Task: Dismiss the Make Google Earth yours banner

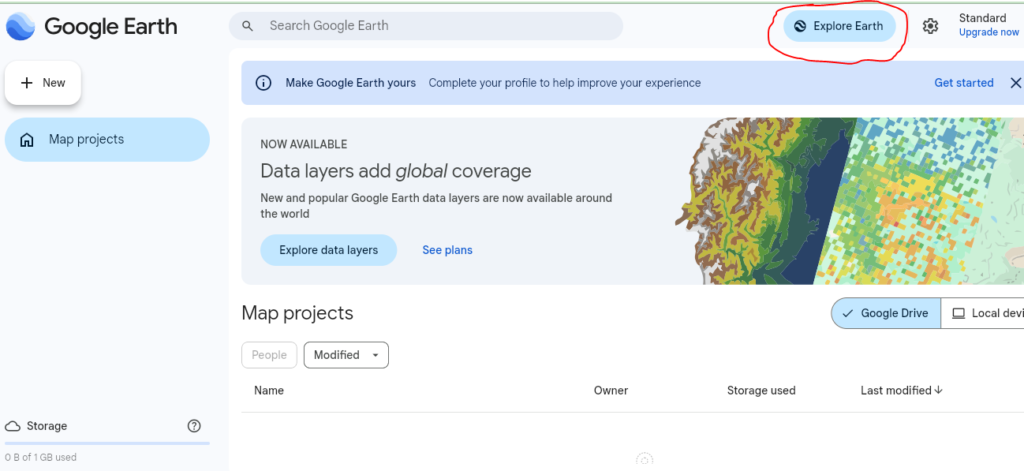Action: point(1016,83)
